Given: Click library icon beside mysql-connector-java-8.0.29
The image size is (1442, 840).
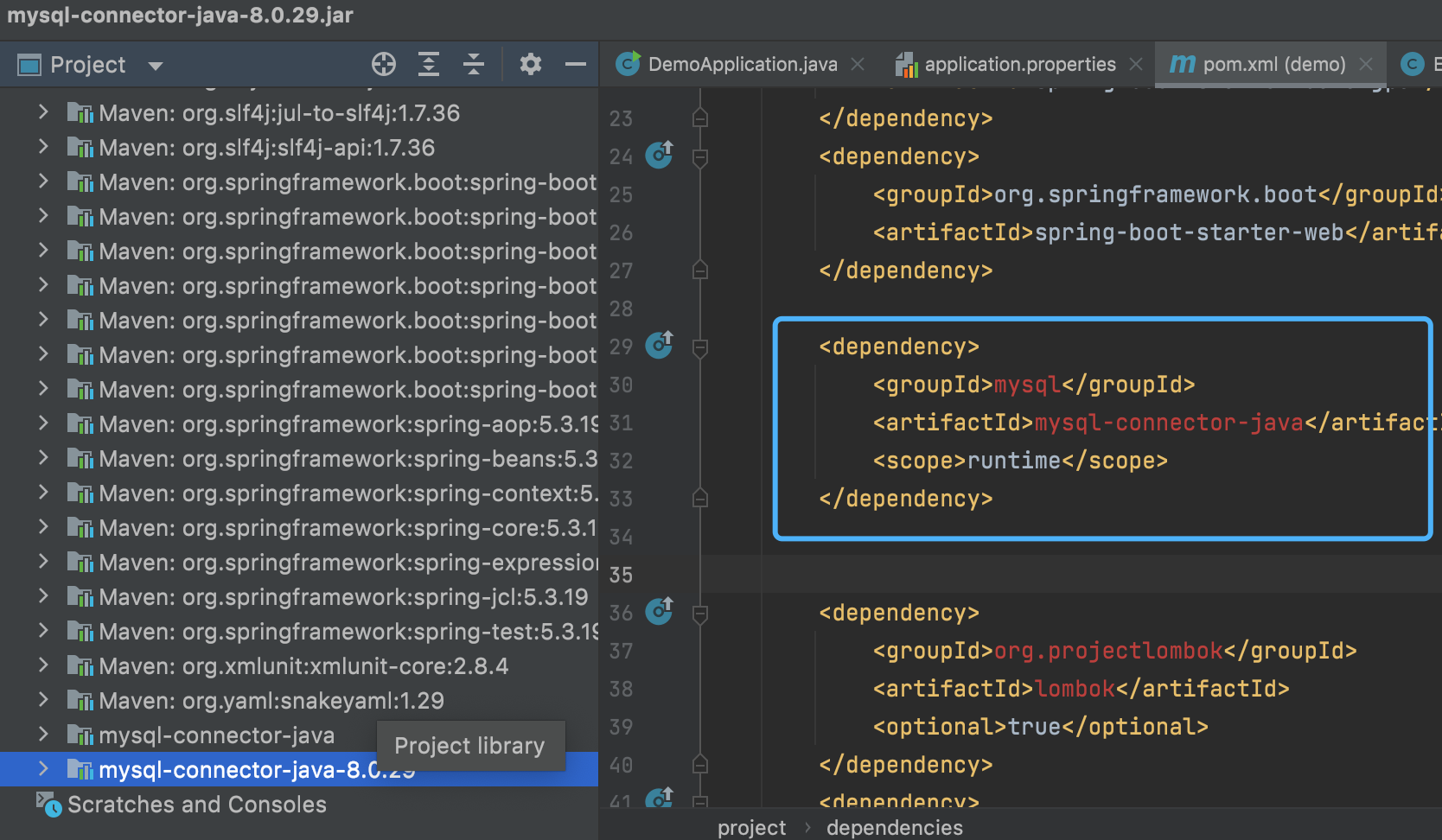Looking at the screenshot, I should coord(80,769).
